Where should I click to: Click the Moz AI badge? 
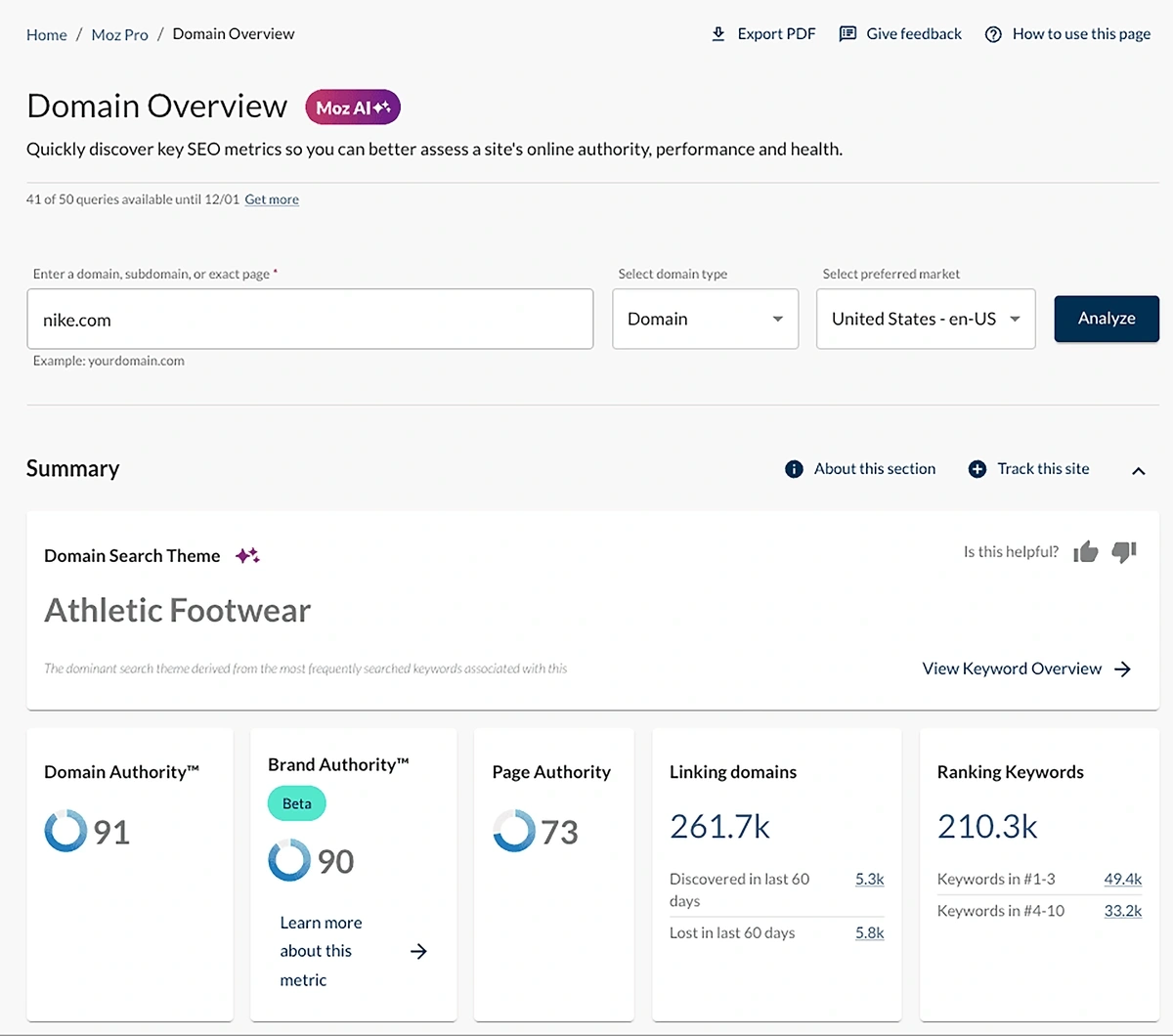(x=353, y=108)
